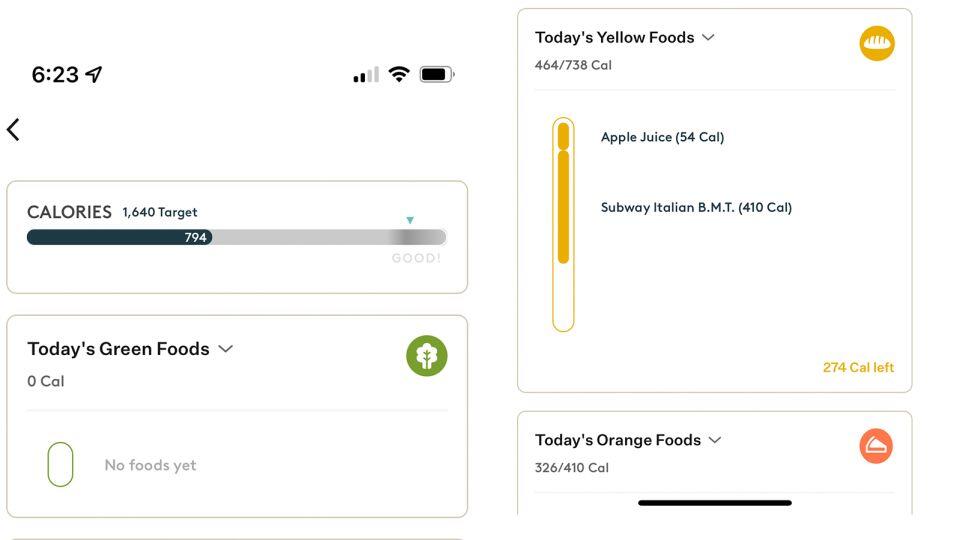
Task: Open the Subway Italian B.M.T. entry
Action: click(696, 208)
